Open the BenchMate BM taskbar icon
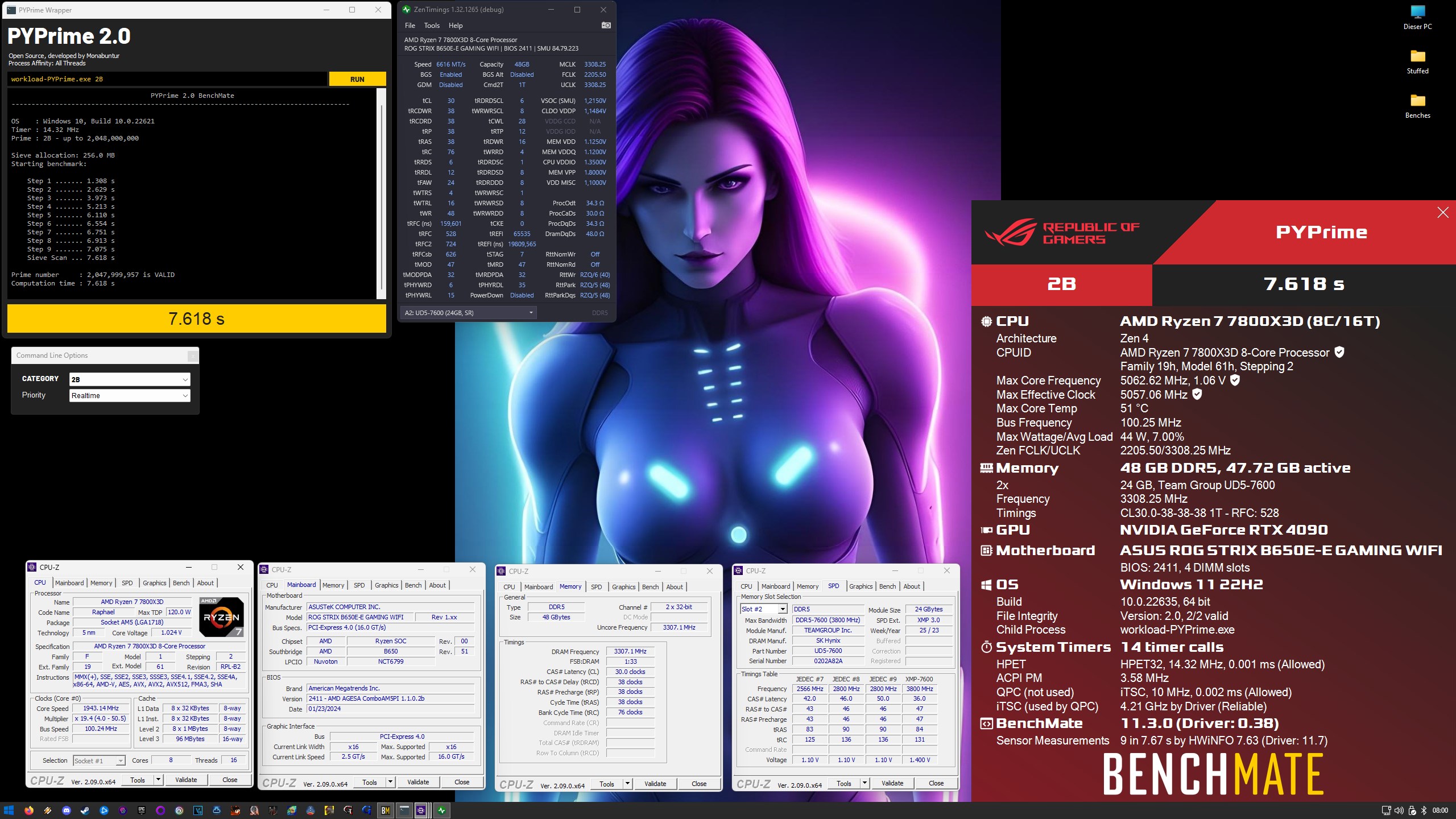 coord(386,810)
